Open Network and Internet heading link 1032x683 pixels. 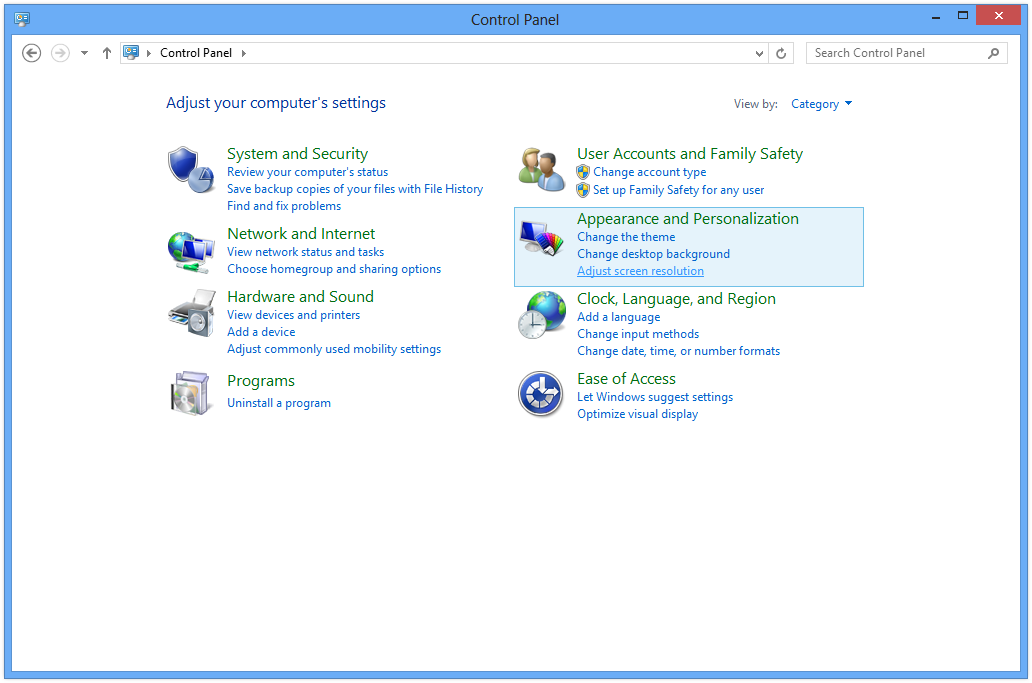301,234
